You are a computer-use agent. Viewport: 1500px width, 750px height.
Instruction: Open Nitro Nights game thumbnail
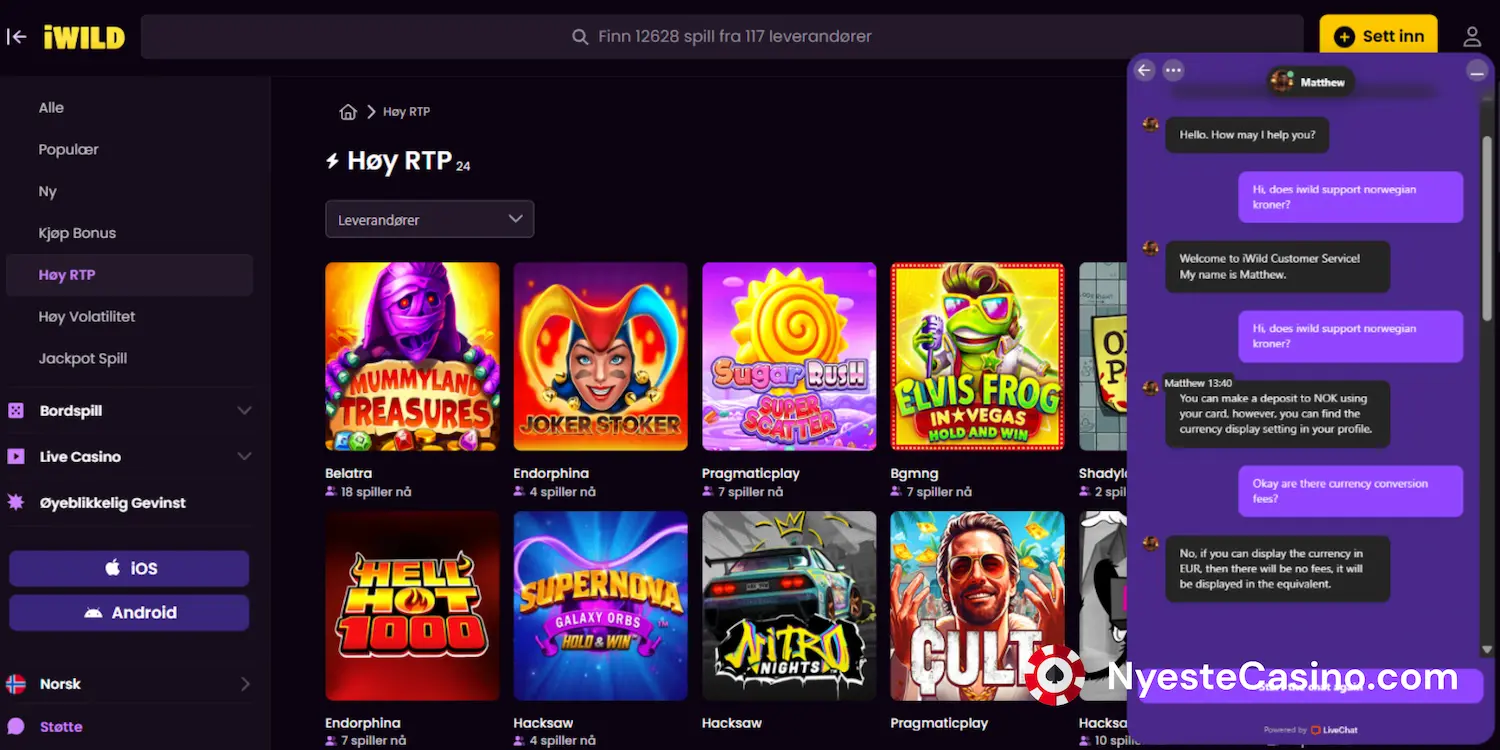pyautogui.click(x=789, y=606)
